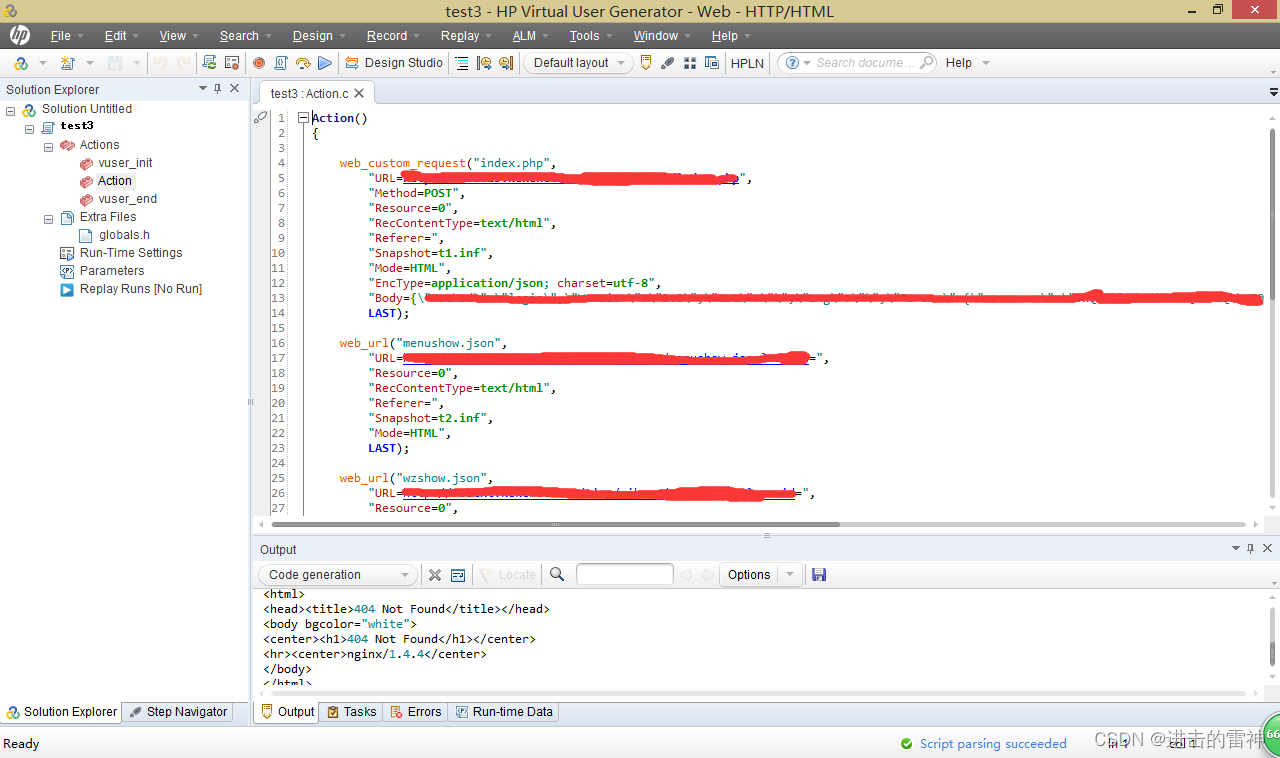
Task: Close the test3 : Action.c tab
Action: [x=359, y=93]
